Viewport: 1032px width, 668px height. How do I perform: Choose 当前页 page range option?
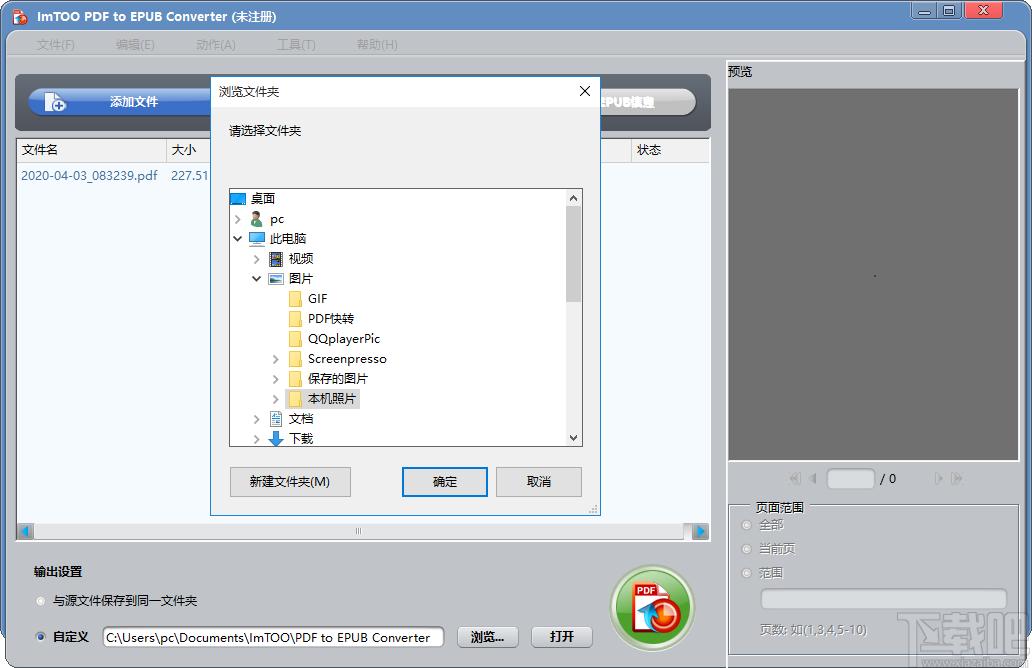coord(746,549)
